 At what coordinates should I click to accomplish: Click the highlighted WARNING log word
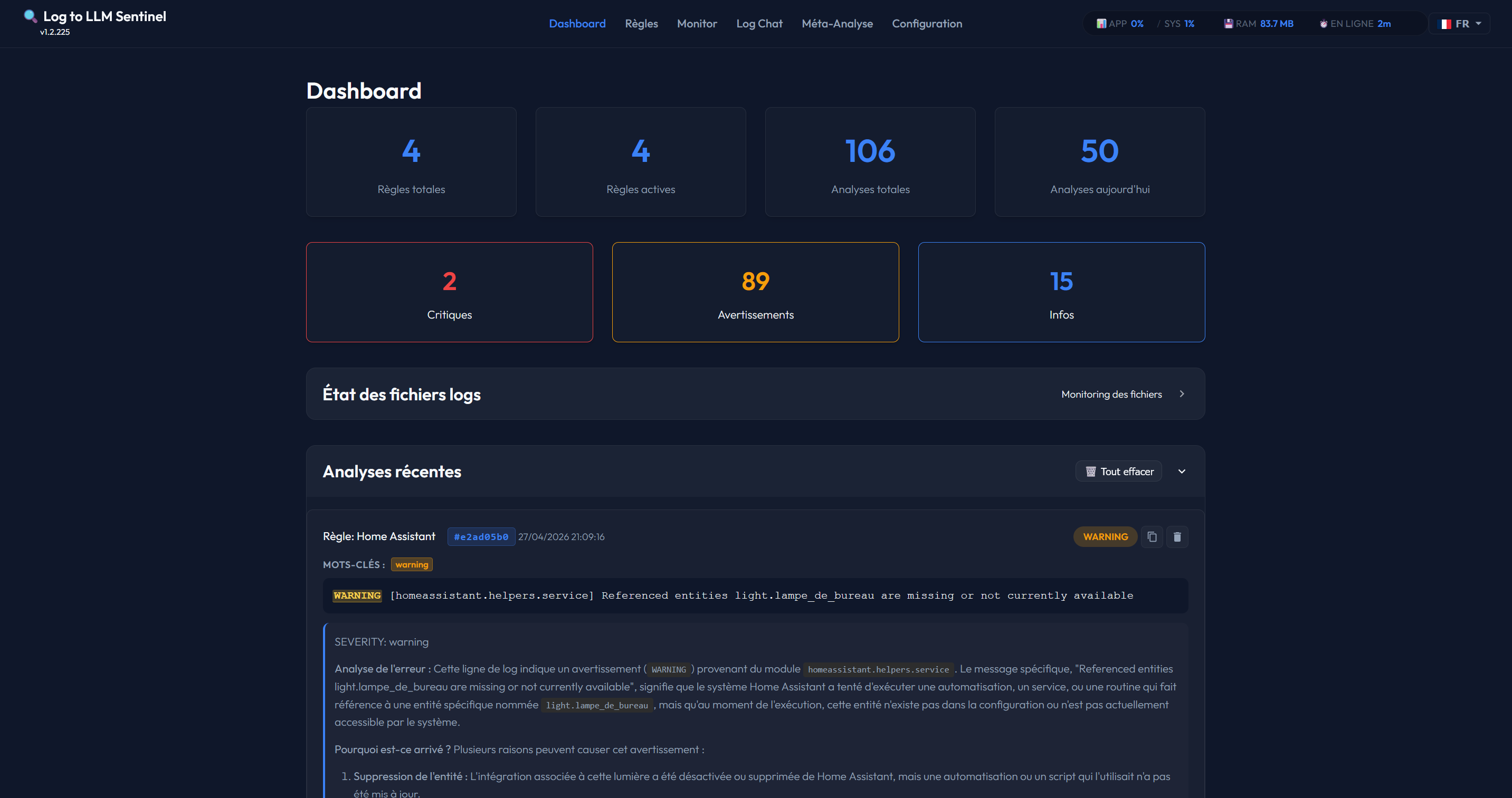tap(357, 595)
